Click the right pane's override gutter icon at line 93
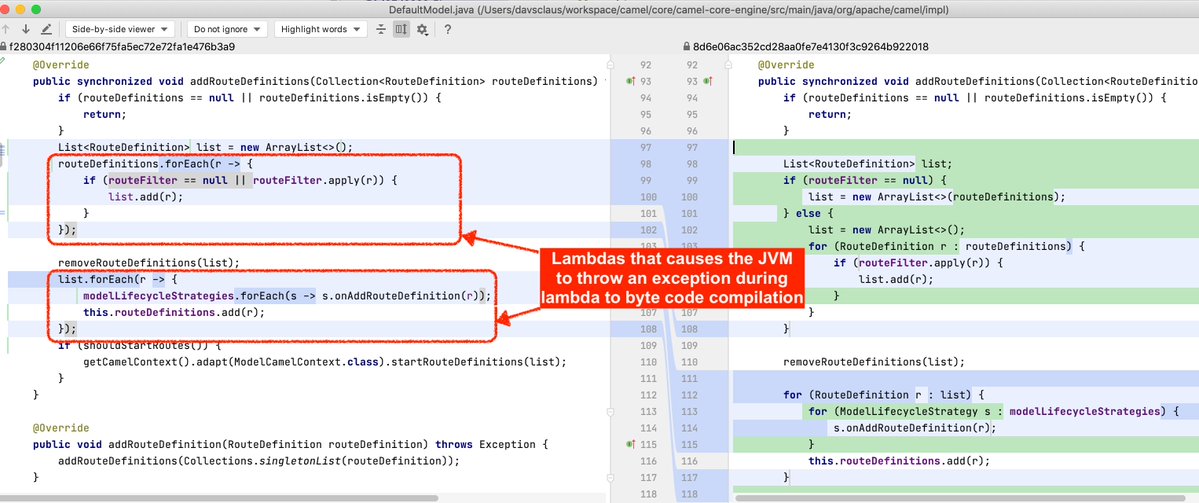Screen dimensions: 1199x503 (x=707, y=81)
